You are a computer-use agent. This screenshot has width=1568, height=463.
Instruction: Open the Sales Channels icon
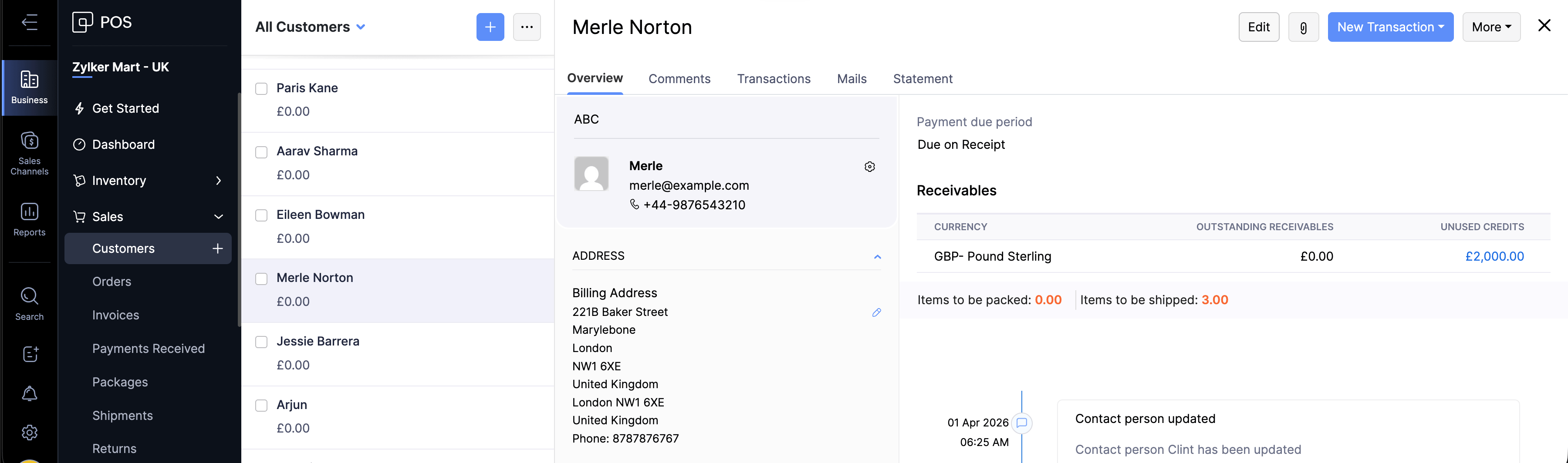(29, 153)
